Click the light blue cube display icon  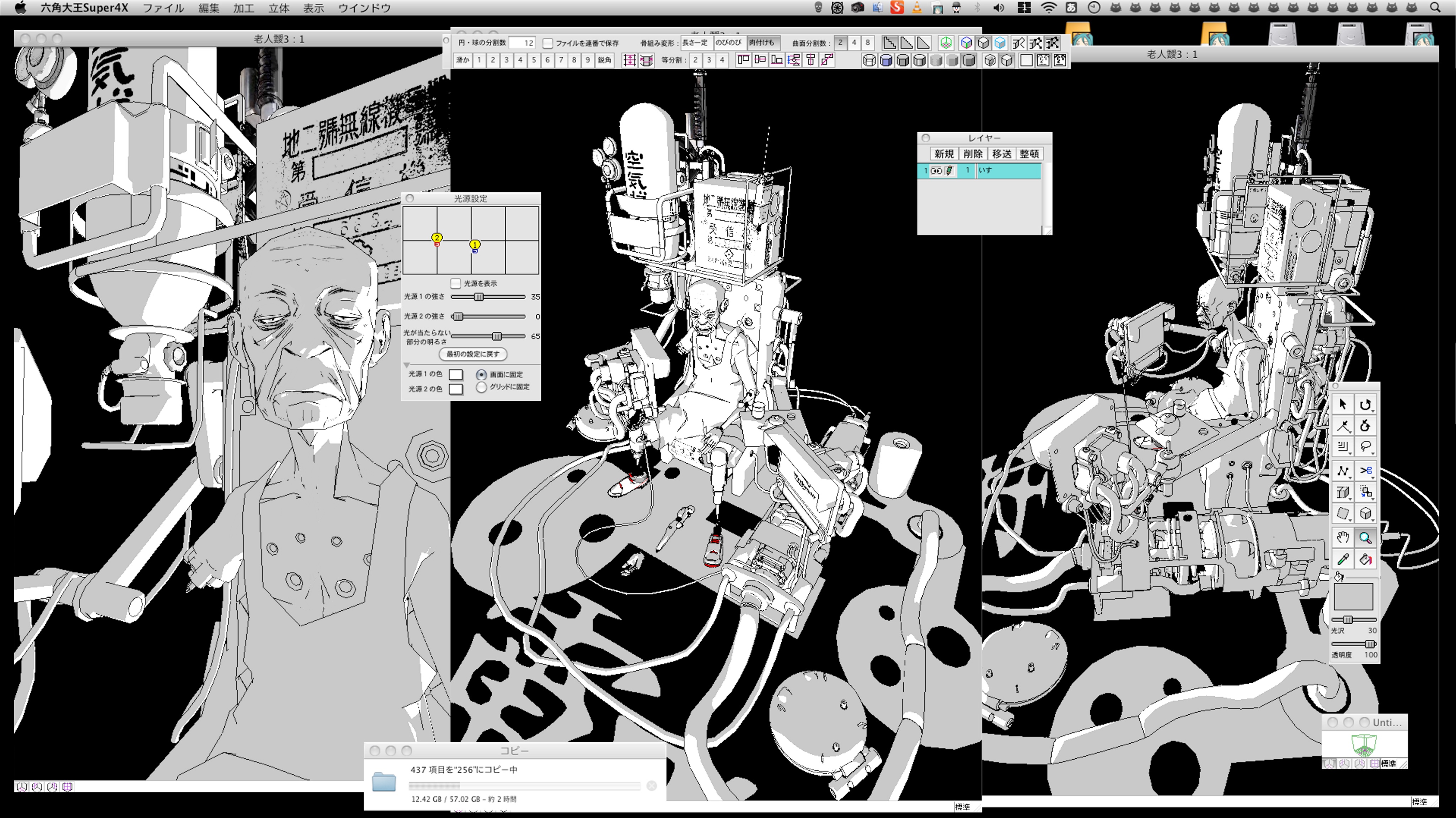[1000, 43]
